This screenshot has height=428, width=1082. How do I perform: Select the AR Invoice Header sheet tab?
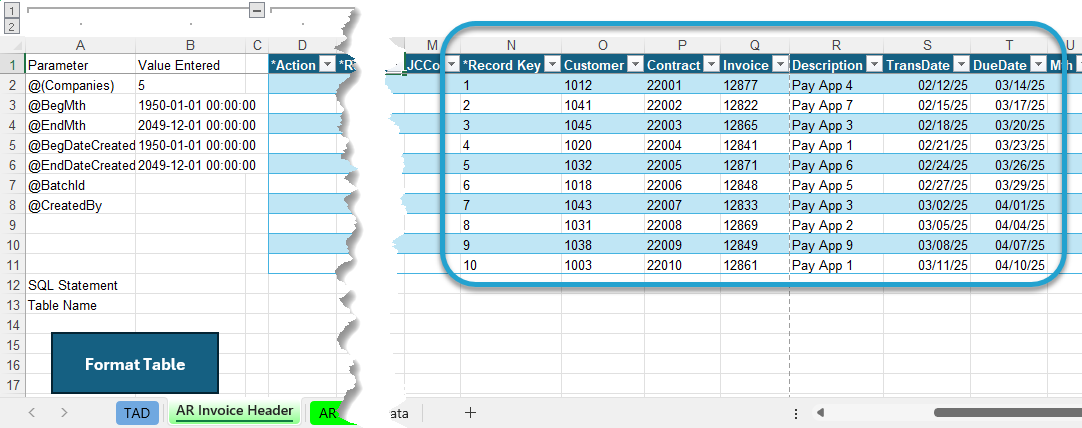coord(234,411)
